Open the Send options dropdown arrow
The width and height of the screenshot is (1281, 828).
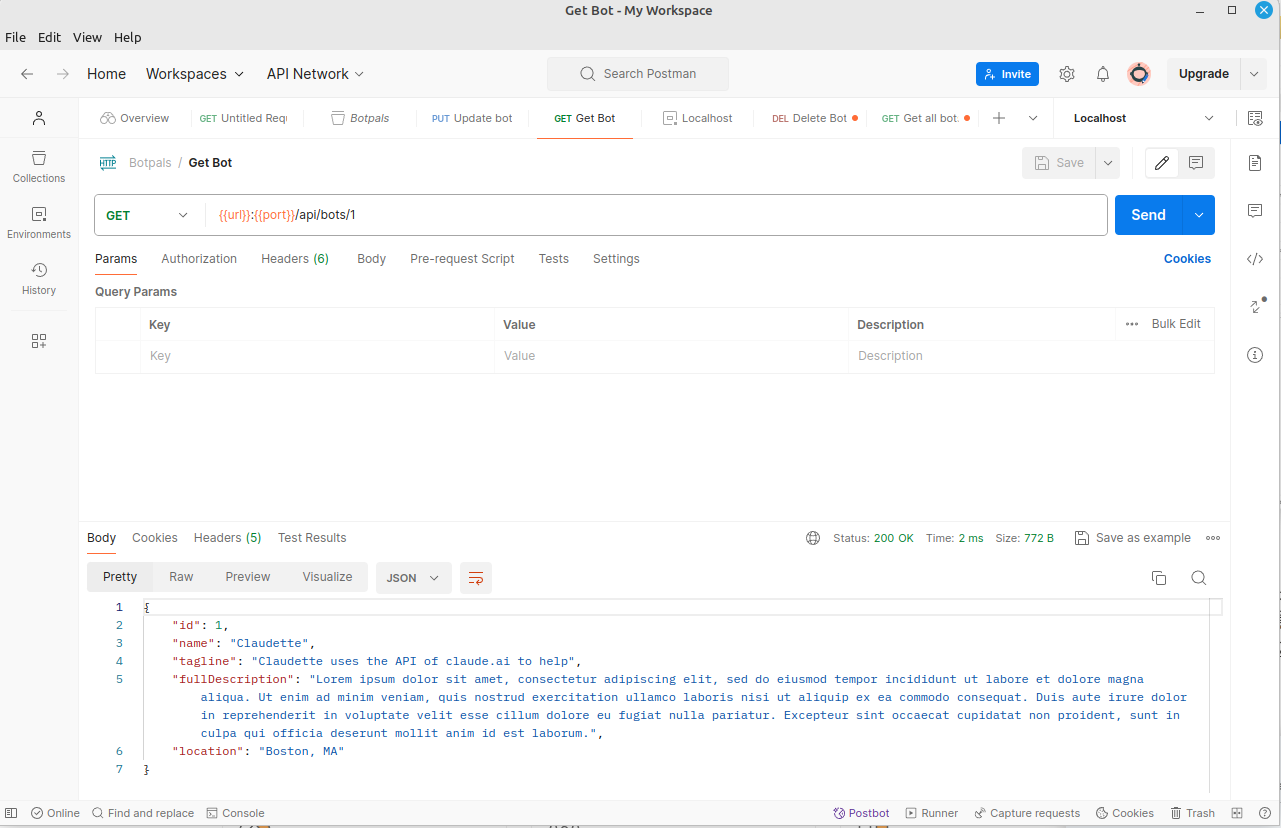click(1198, 215)
